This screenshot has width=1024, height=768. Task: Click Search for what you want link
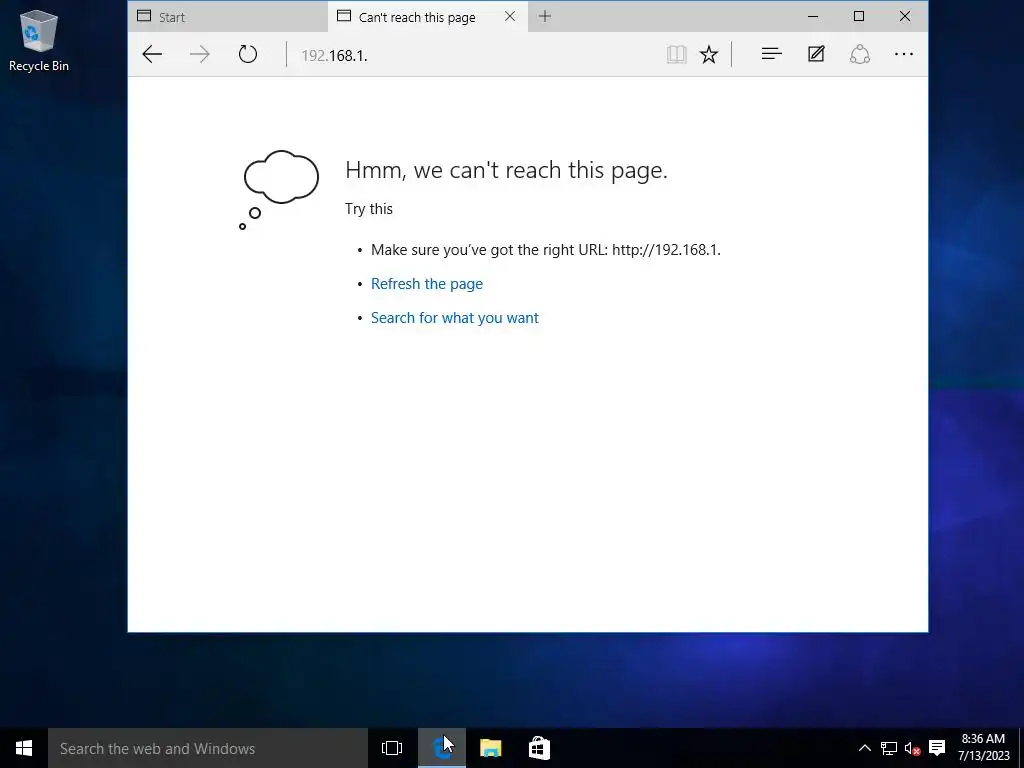coord(455,318)
